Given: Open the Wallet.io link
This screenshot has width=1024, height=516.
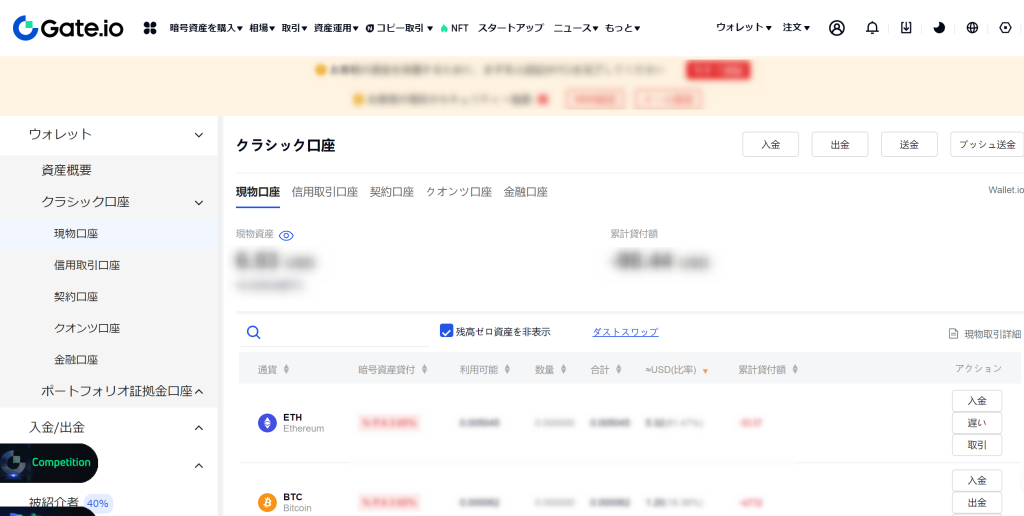Looking at the screenshot, I should 1006,190.
